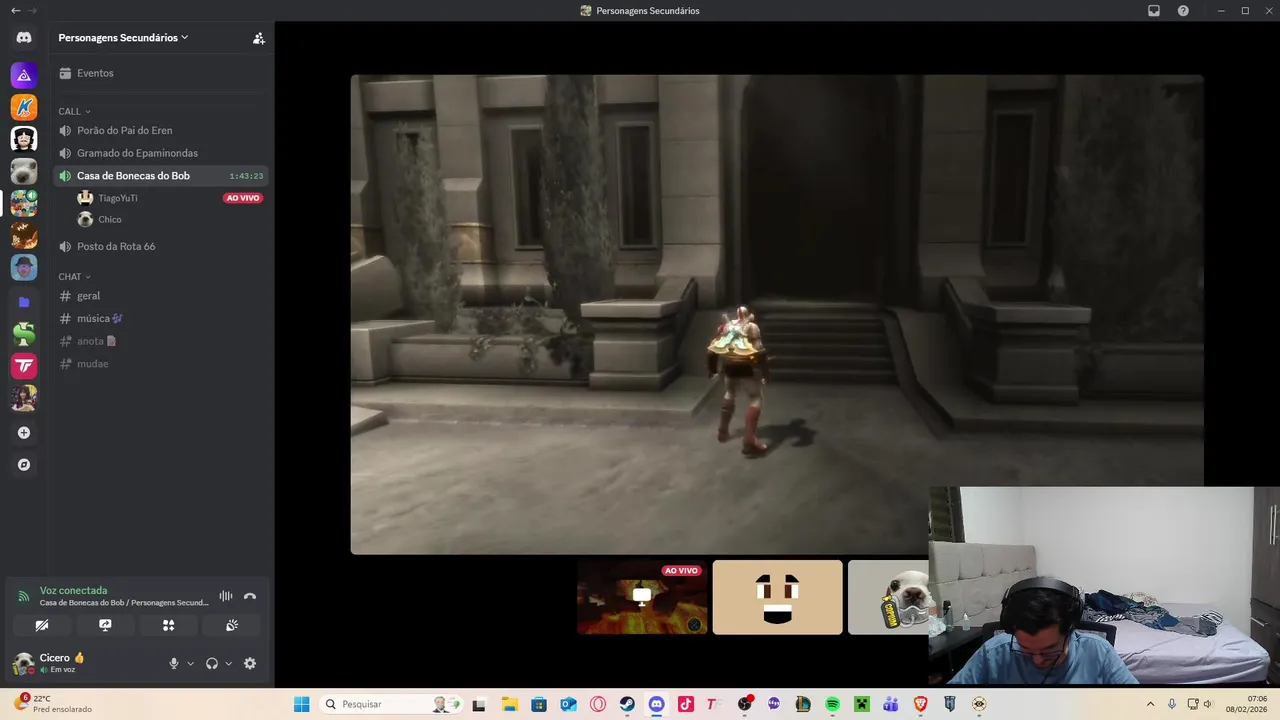Share your screen button

point(105,625)
